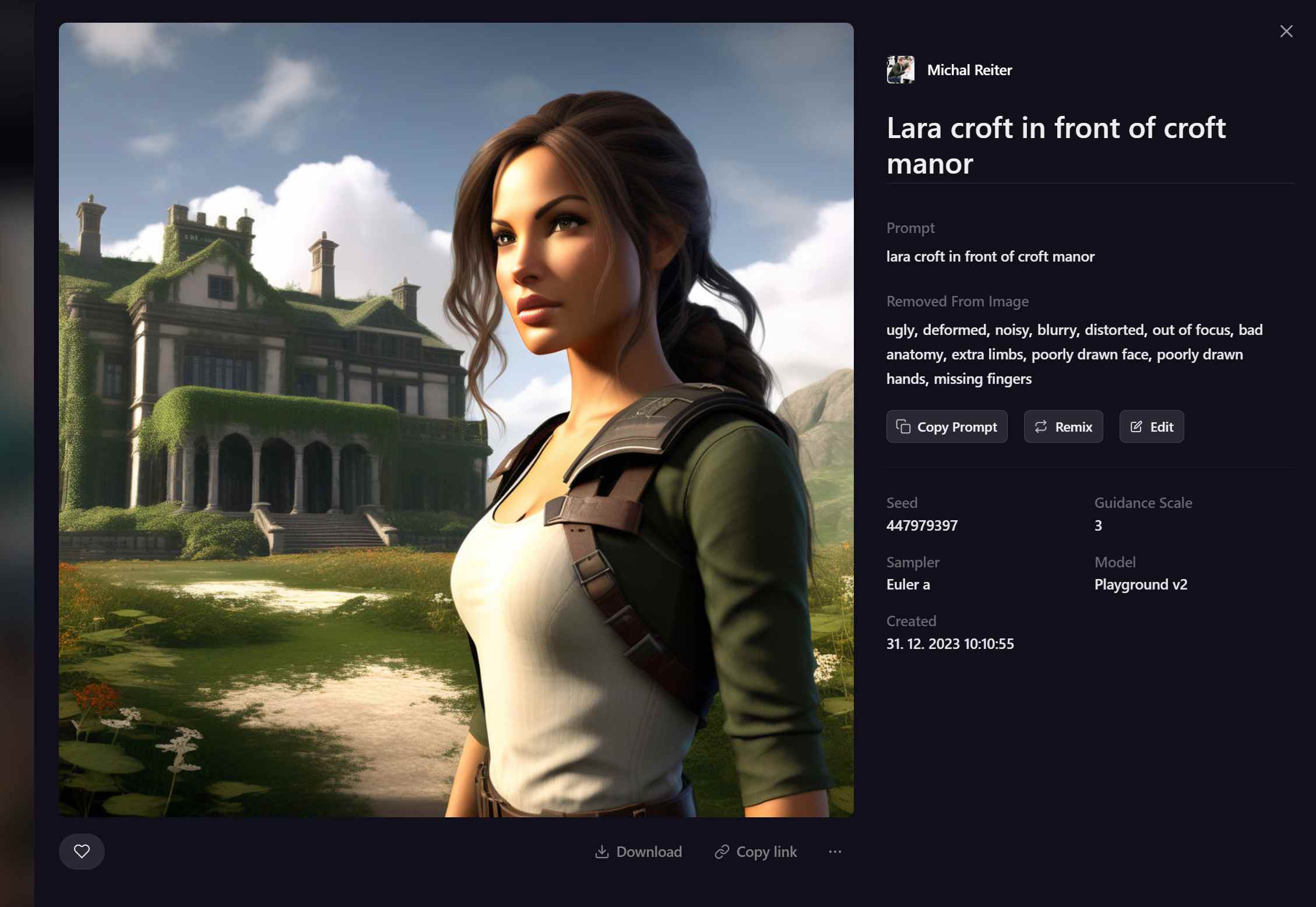Image resolution: width=1316 pixels, height=907 pixels.
Task: Click the Copy link chain icon
Action: coord(722,852)
